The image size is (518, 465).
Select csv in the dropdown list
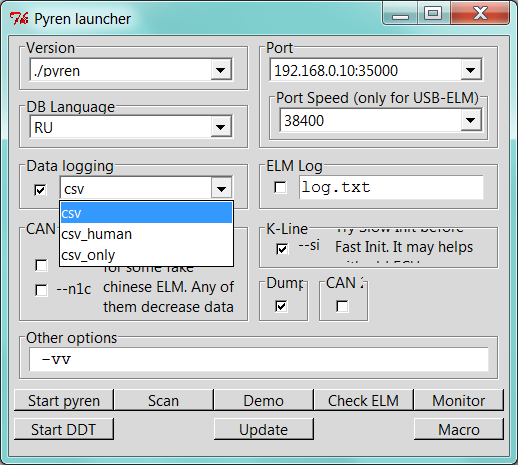coord(146,213)
